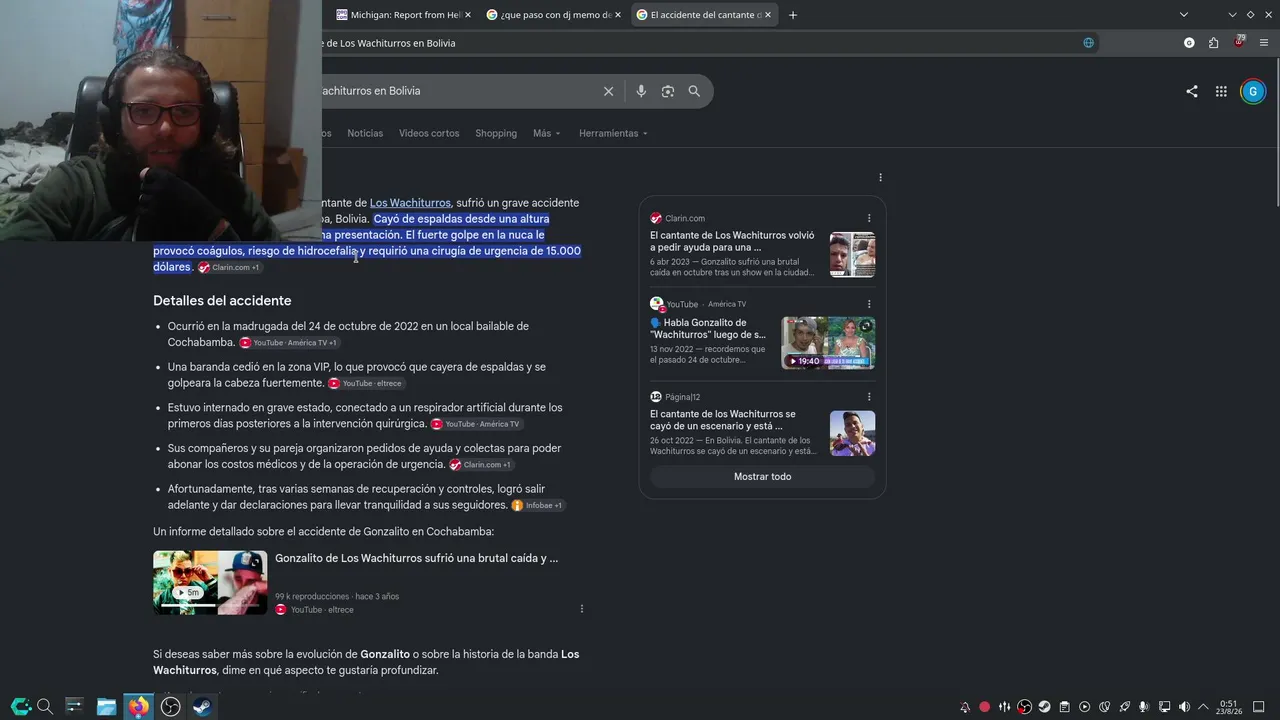Select the 'El accidente del cantante' tab

coord(704,15)
